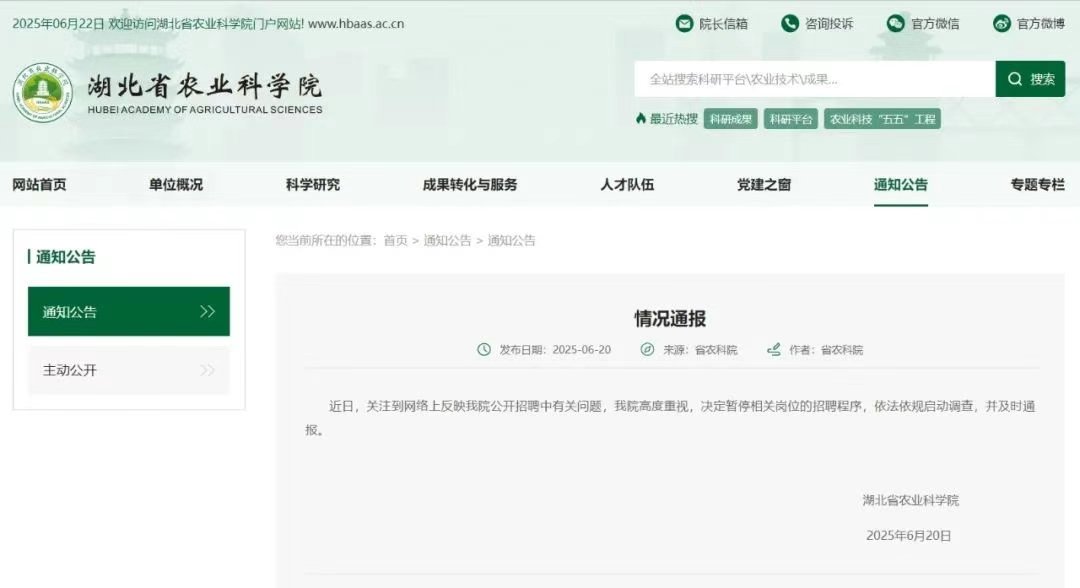The height and width of the screenshot is (588, 1080).
Task: Click the WeChat icon for 官方微信
Action: pyautogui.click(x=895, y=23)
